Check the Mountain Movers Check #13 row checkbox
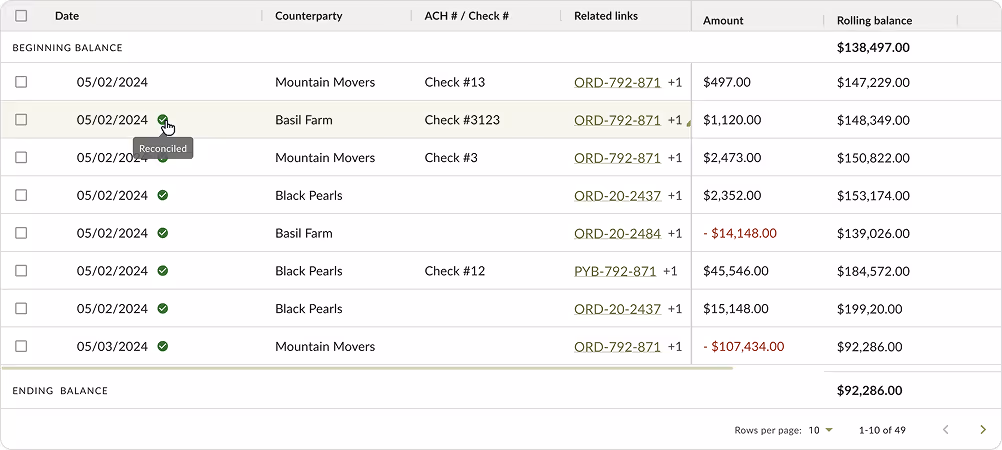The width and height of the screenshot is (1002, 450). (21, 82)
